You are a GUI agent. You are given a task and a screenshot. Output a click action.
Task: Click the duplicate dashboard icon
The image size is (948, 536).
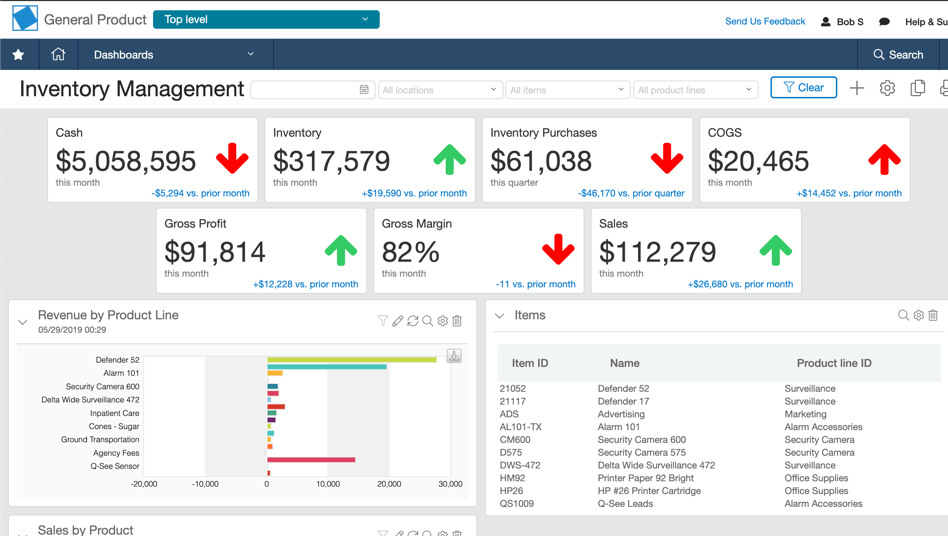[917, 89]
